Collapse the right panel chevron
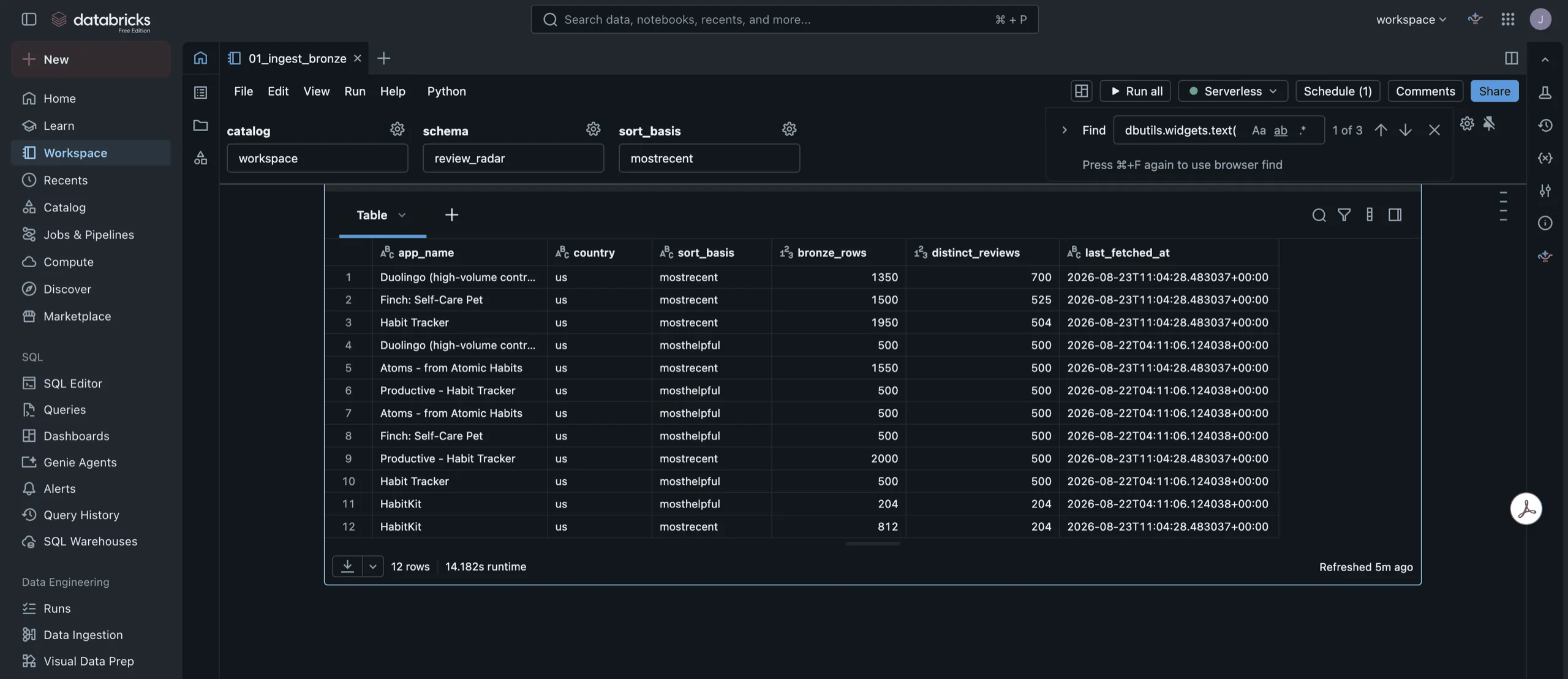This screenshot has width=1568, height=679. [1545, 59]
